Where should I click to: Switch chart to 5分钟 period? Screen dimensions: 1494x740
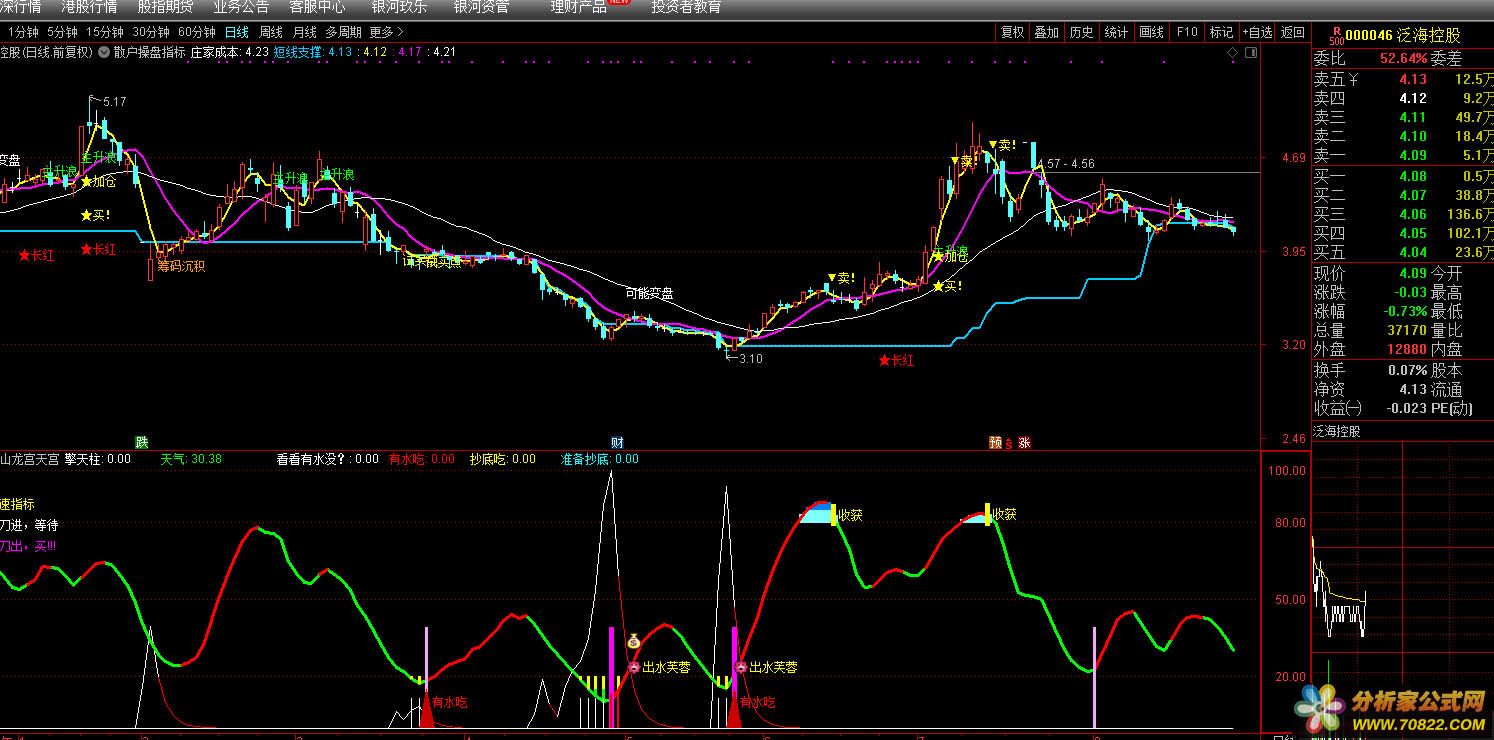coord(62,32)
